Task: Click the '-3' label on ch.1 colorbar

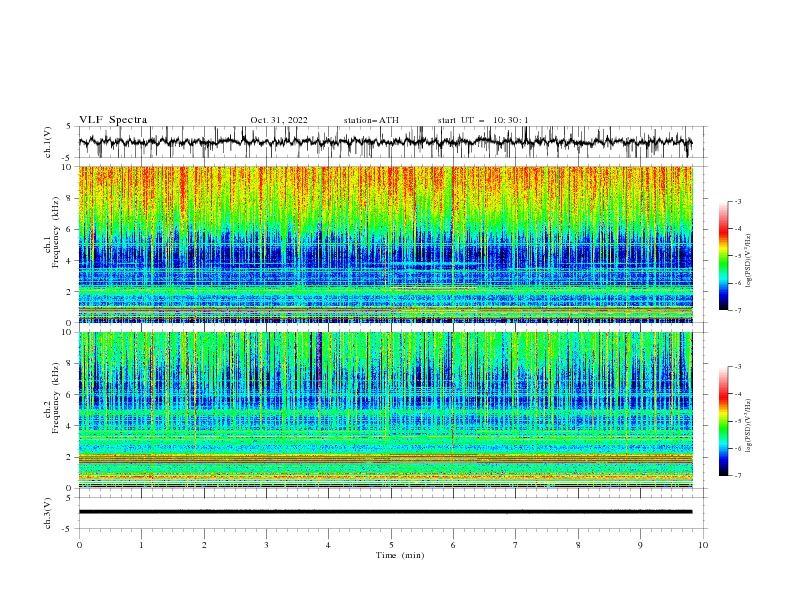Action: click(737, 201)
